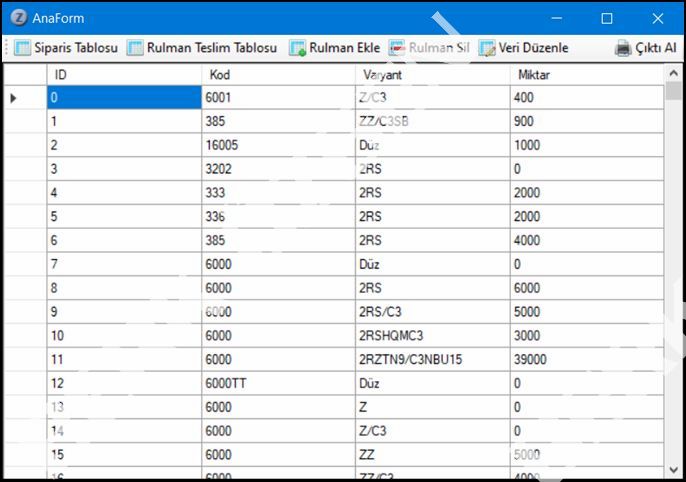This screenshot has height=482, width=686.
Task: Open the Sipariş Tablosu label
Action: [x=76, y=48]
